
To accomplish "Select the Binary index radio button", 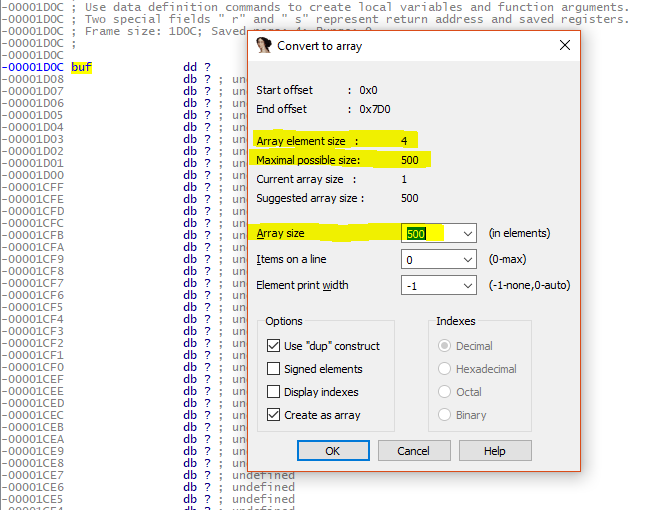I will (446, 415).
